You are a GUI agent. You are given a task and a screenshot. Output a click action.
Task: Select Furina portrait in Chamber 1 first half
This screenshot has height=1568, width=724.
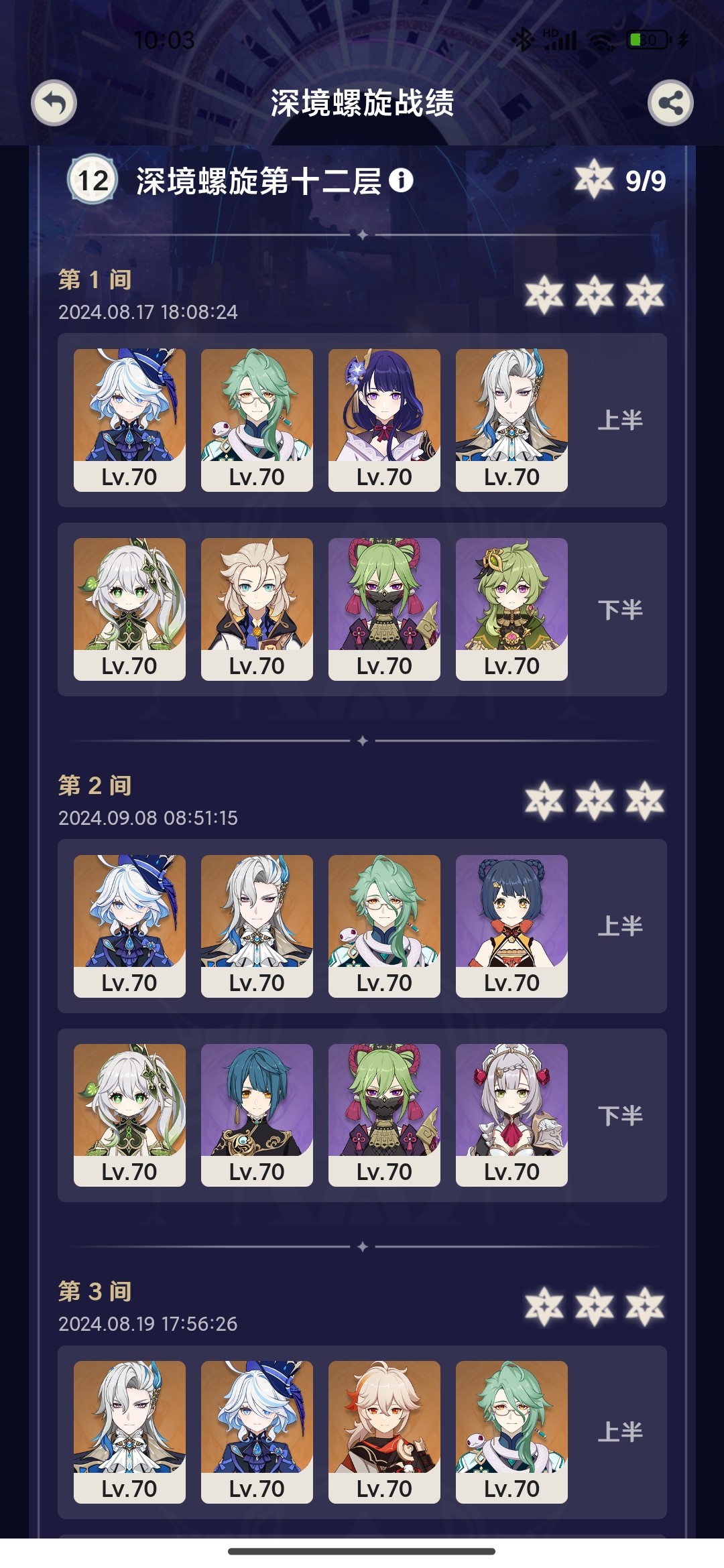point(129,420)
